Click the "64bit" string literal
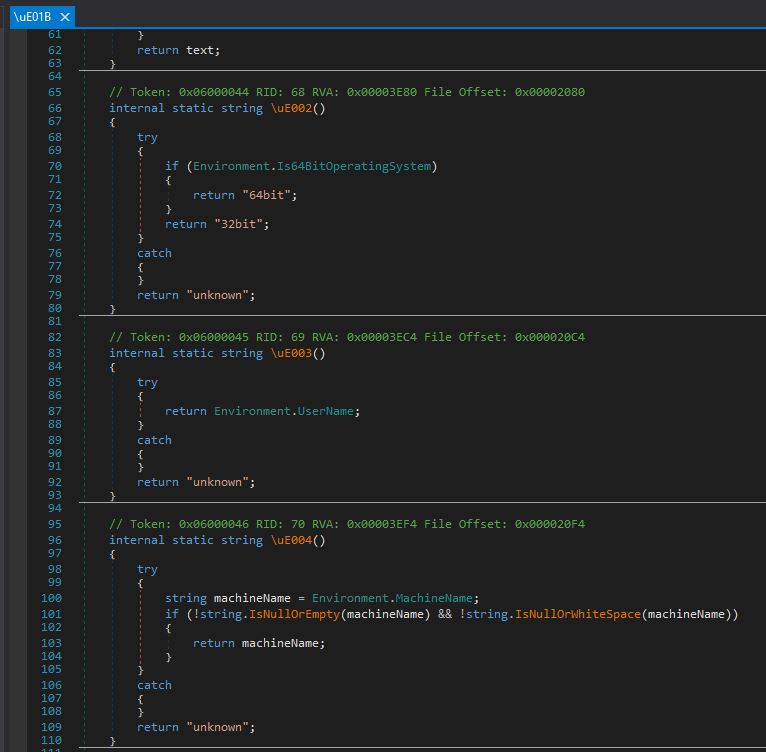 tap(267, 195)
